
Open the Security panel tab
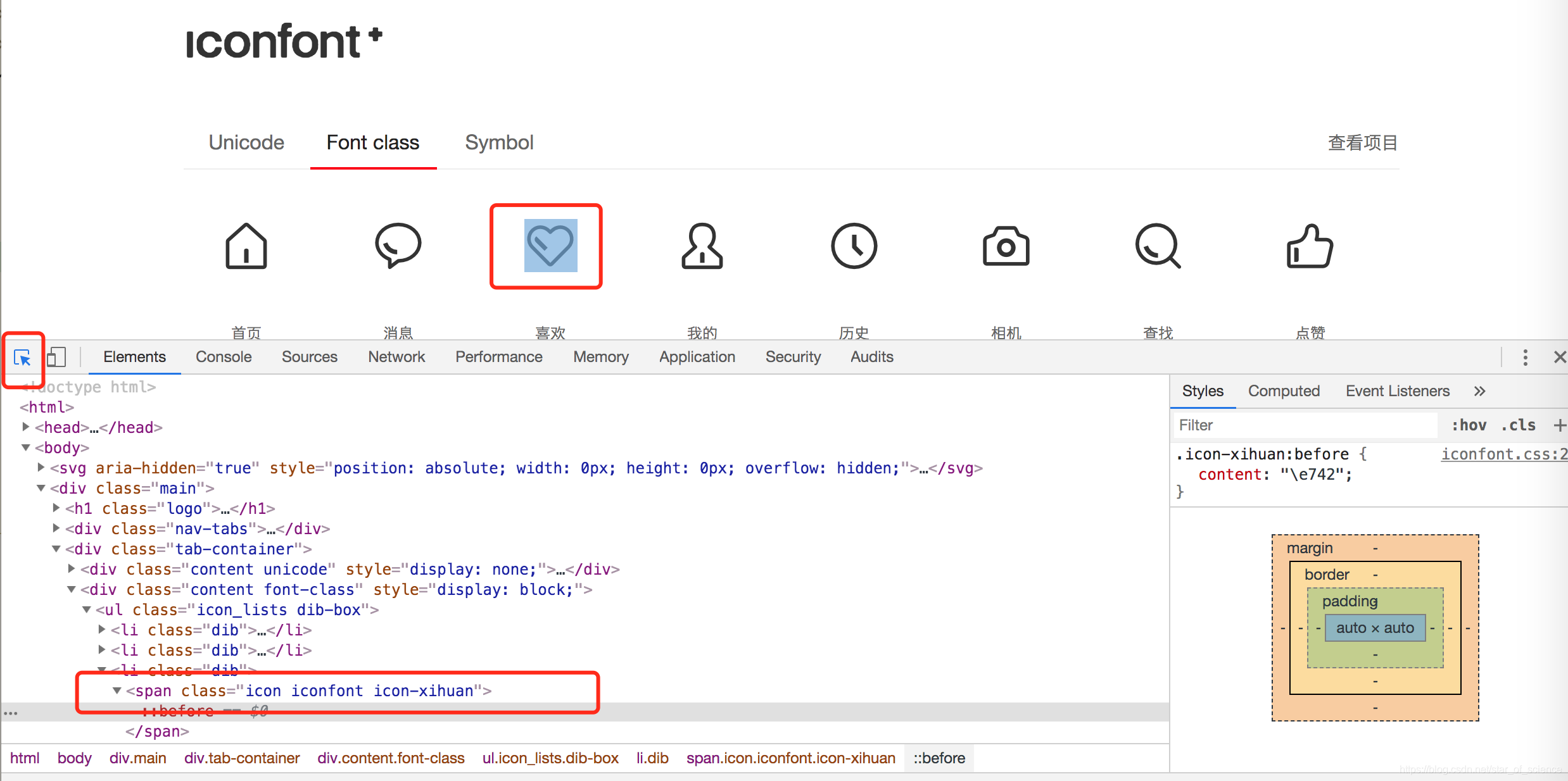point(793,357)
